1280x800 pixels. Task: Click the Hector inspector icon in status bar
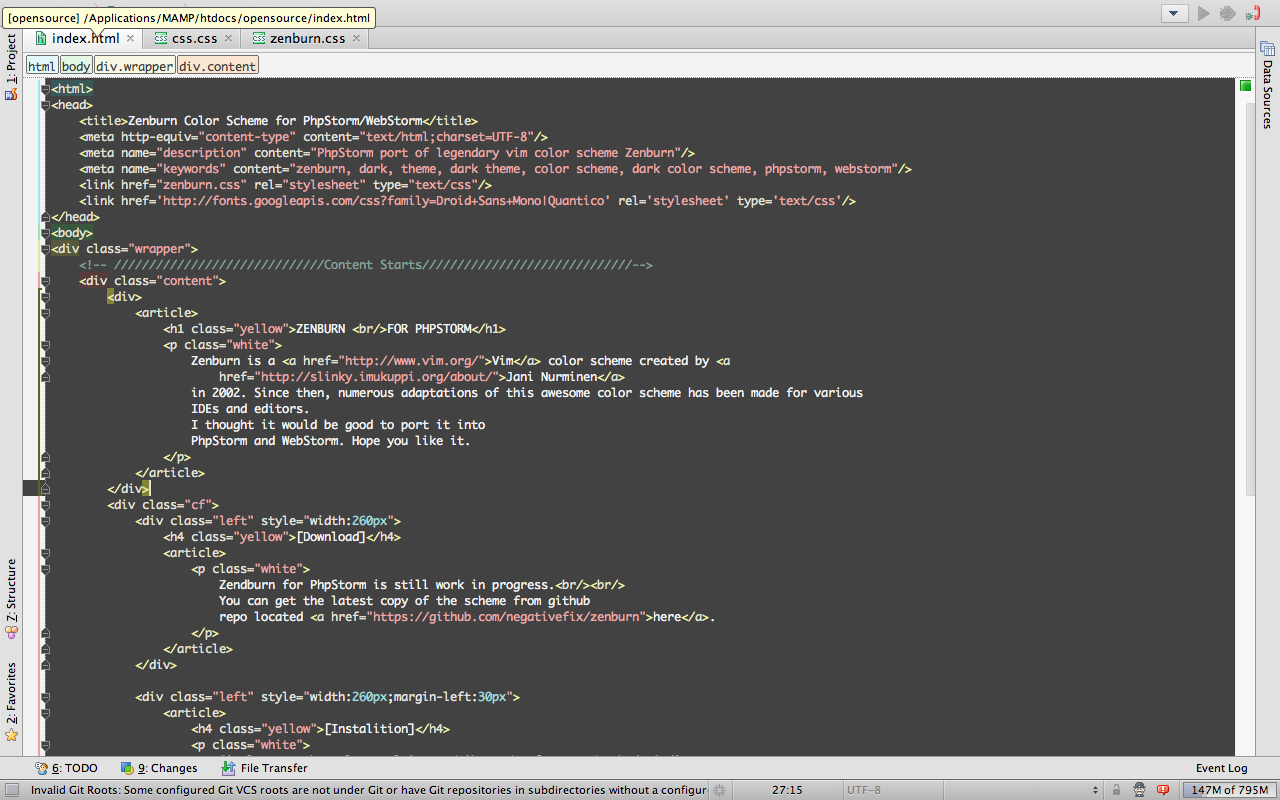tap(1140, 790)
